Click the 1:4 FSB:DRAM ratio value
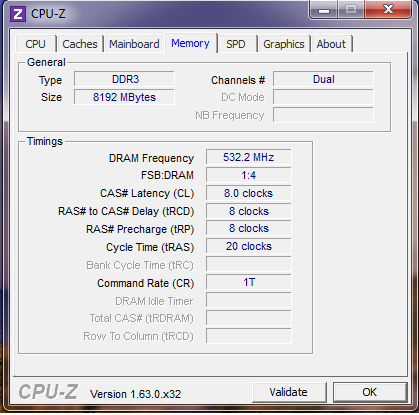 click(x=249, y=175)
